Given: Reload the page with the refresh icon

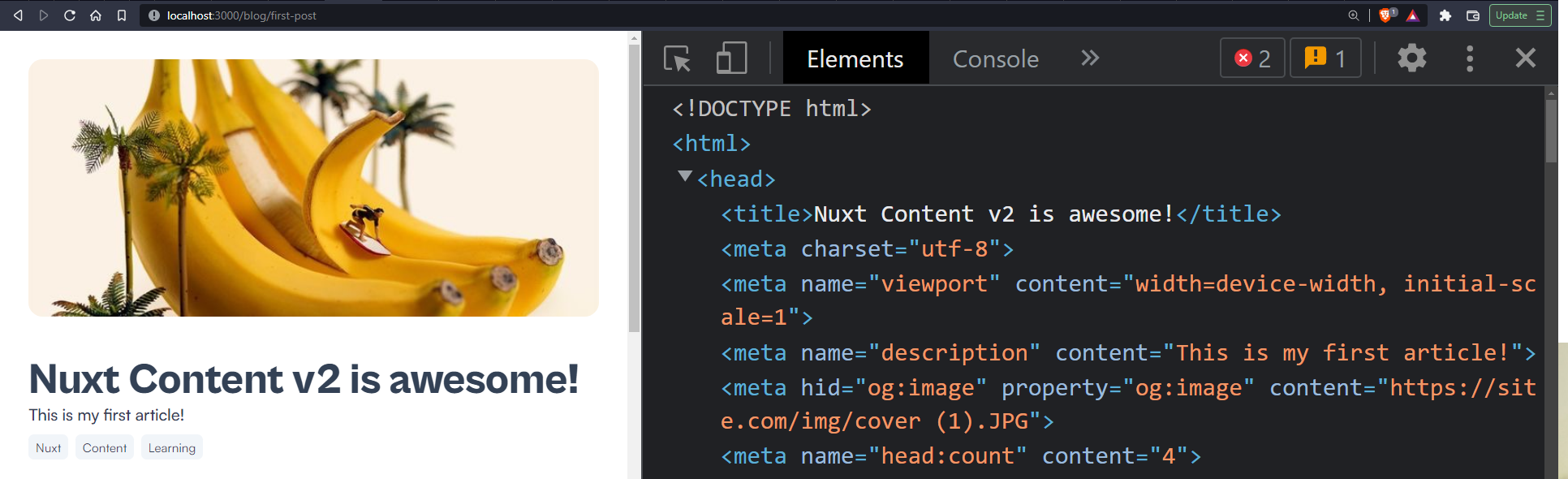Looking at the screenshot, I should [70, 15].
